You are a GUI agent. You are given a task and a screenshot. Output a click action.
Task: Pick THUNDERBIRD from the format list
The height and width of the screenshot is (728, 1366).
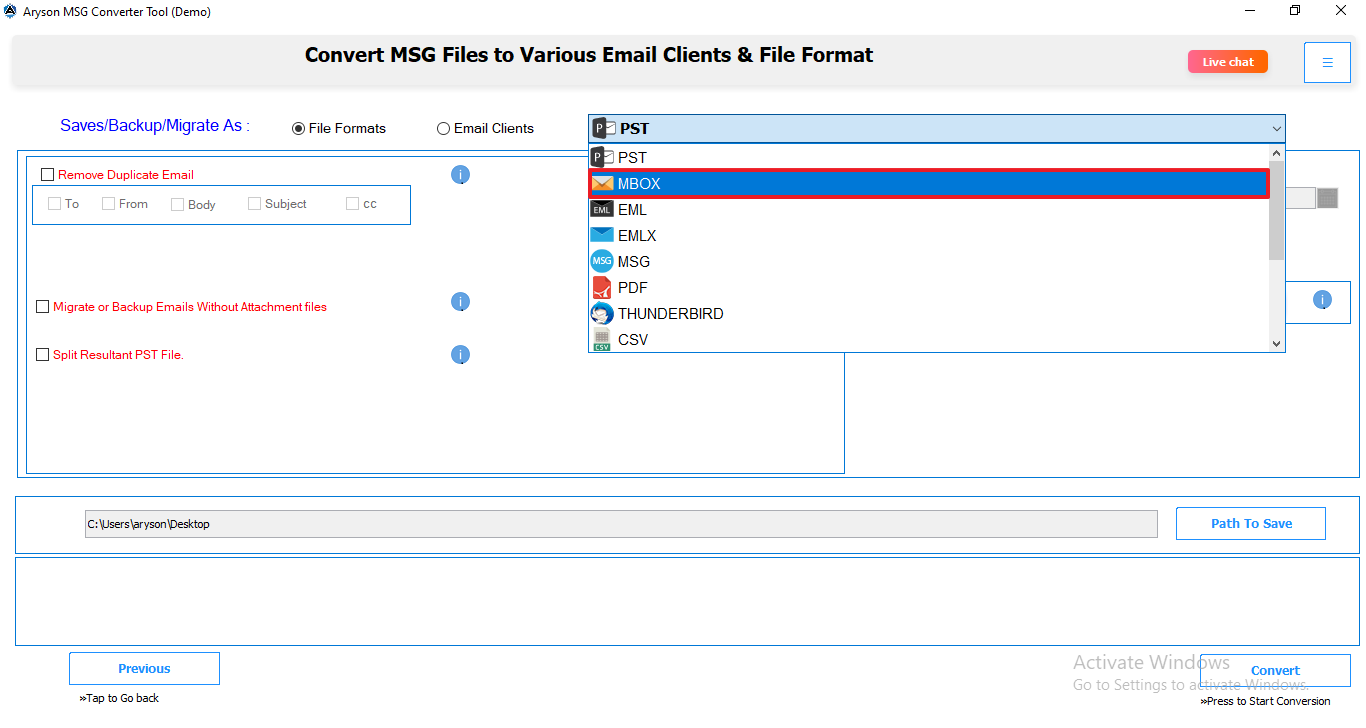928,314
